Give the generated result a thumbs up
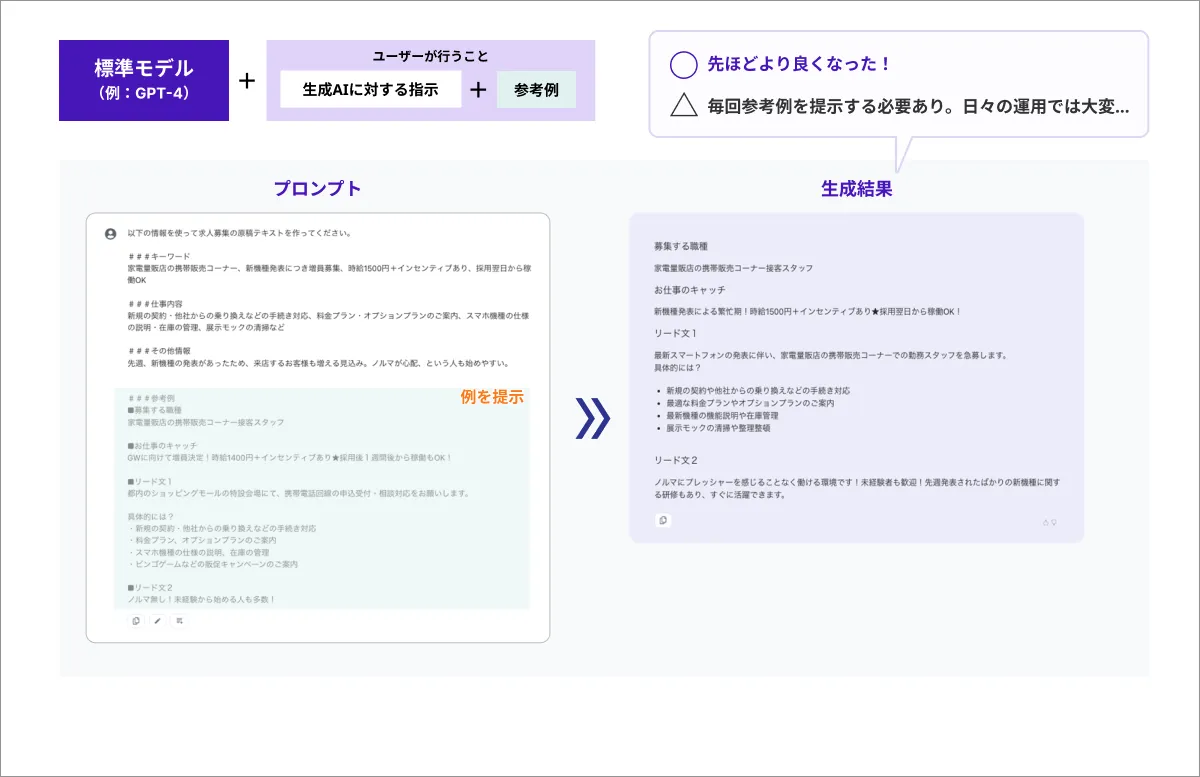This screenshot has width=1200, height=777. [x=1046, y=522]
